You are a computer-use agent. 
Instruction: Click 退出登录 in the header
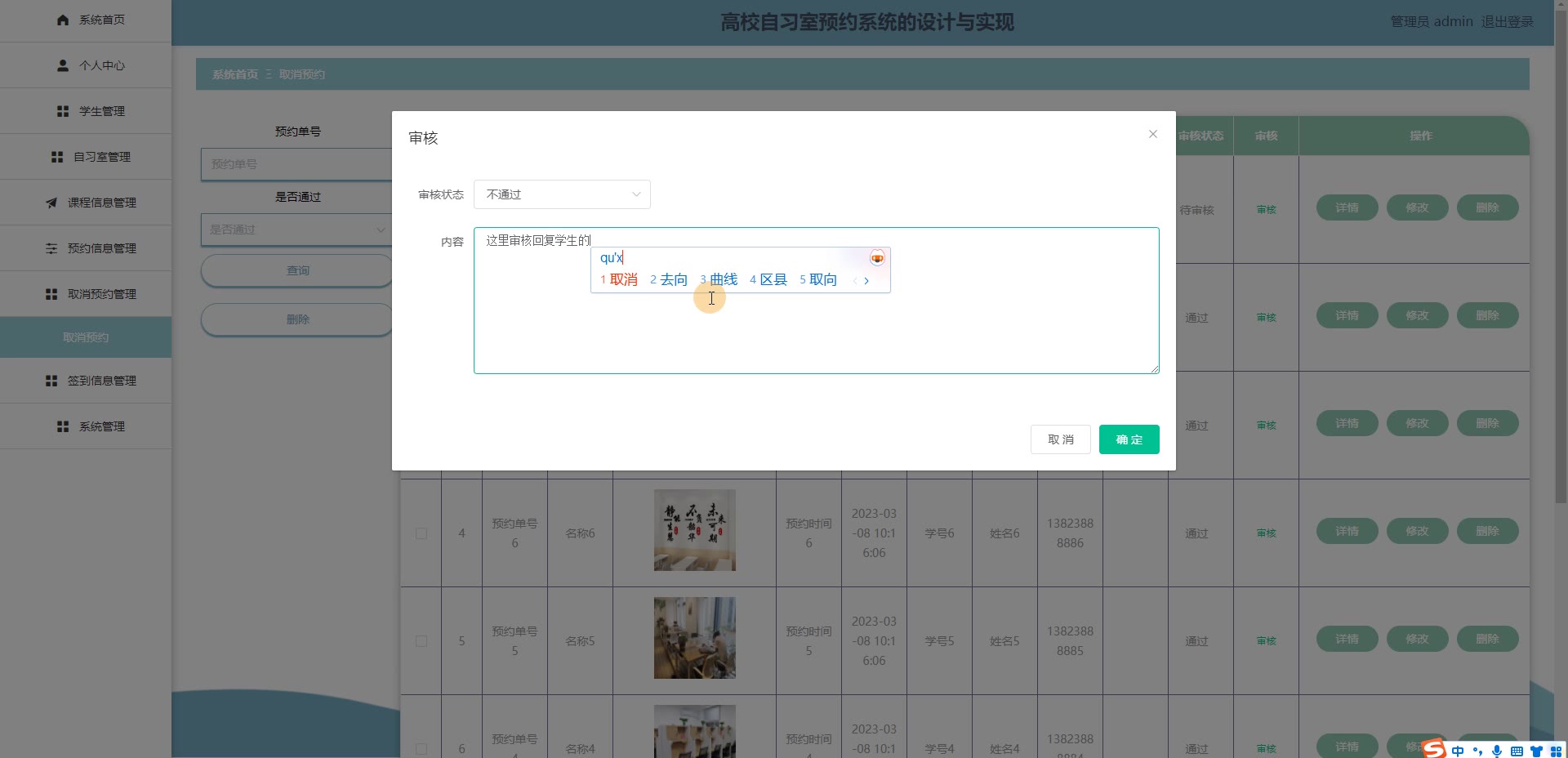[1508, 22]
